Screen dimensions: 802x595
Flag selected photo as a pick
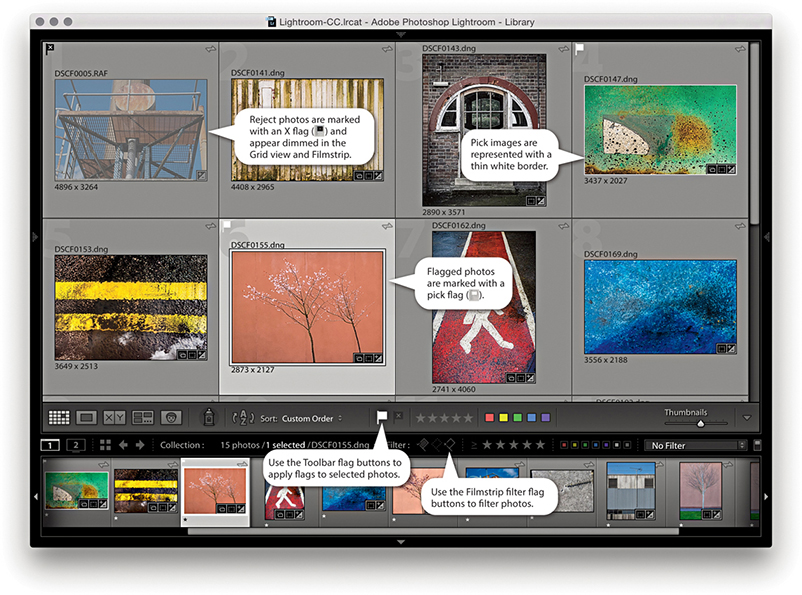click(x=382, y=416)
